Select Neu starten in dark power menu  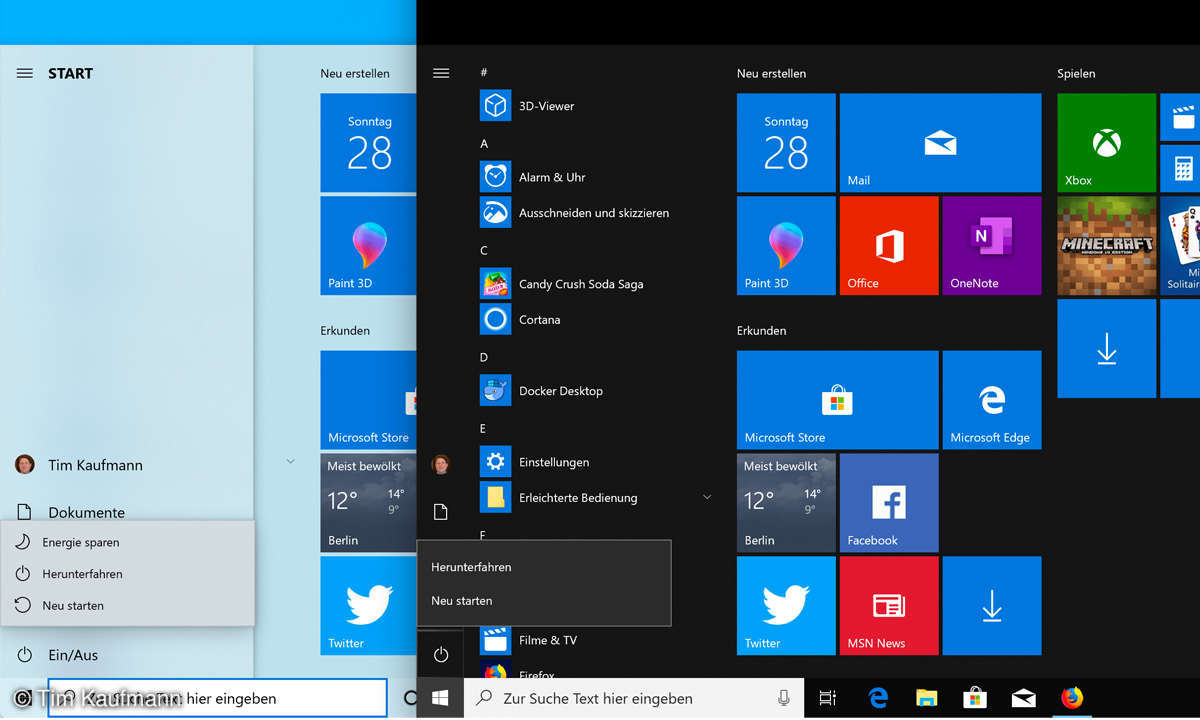(x=544, y=601)
